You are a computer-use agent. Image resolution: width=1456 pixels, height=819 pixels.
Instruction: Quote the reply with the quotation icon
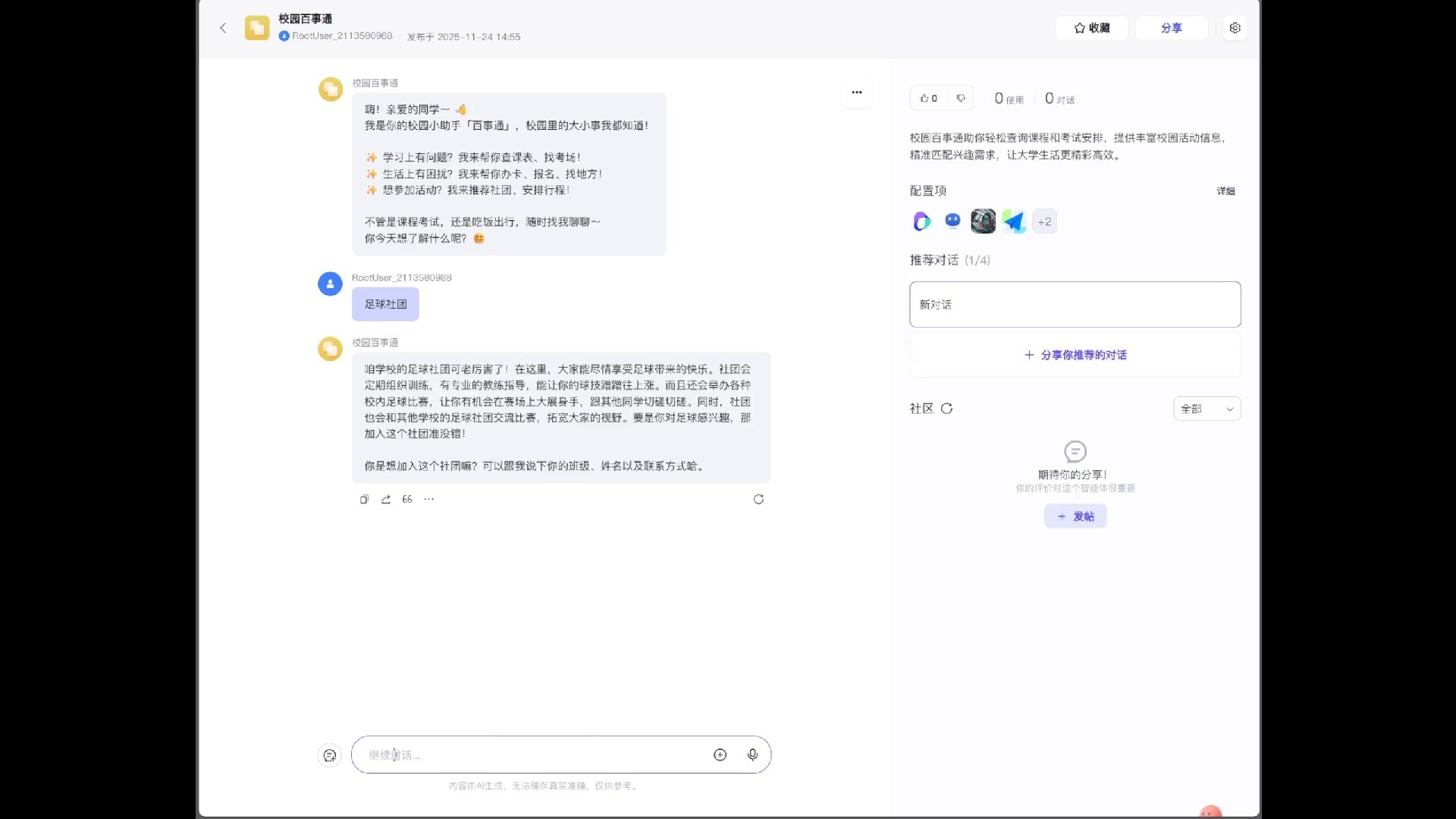click(x=407, y=499)
